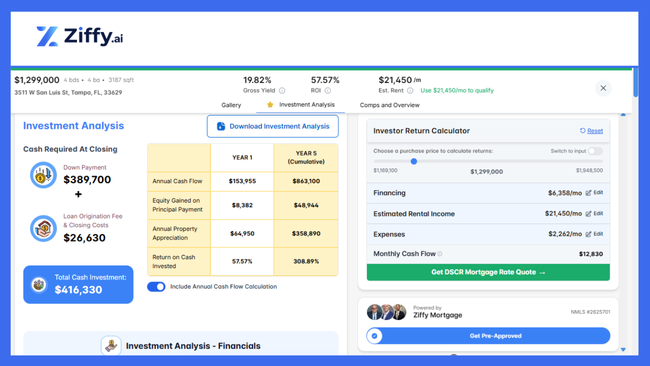The height and width of the screenshot is (366, 650).
Task: Click the slider minimum label $1,169,100
Action: tap(385, 170)
